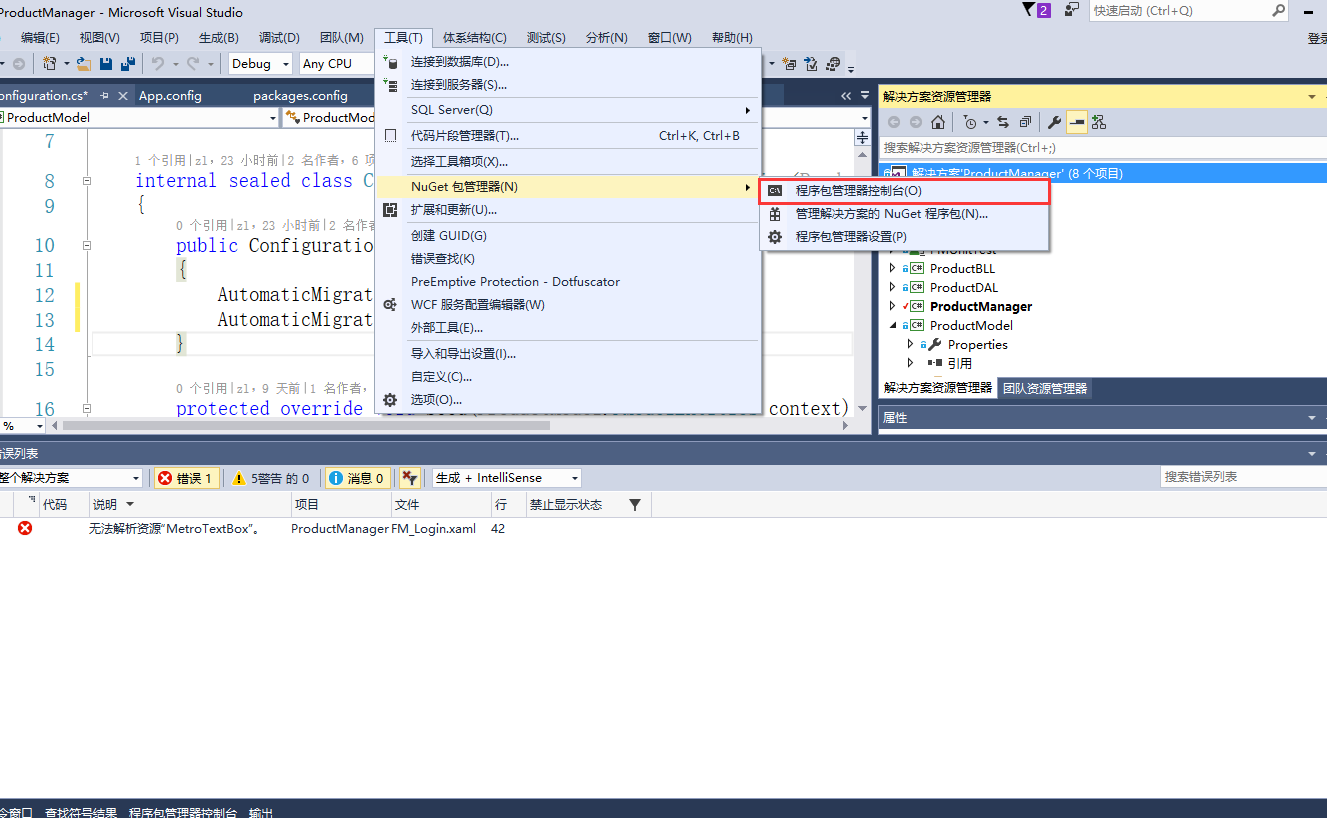
Task: Toggle the Preview Selected Items button
Action: pyautogui.click(x=1076, y=122)
